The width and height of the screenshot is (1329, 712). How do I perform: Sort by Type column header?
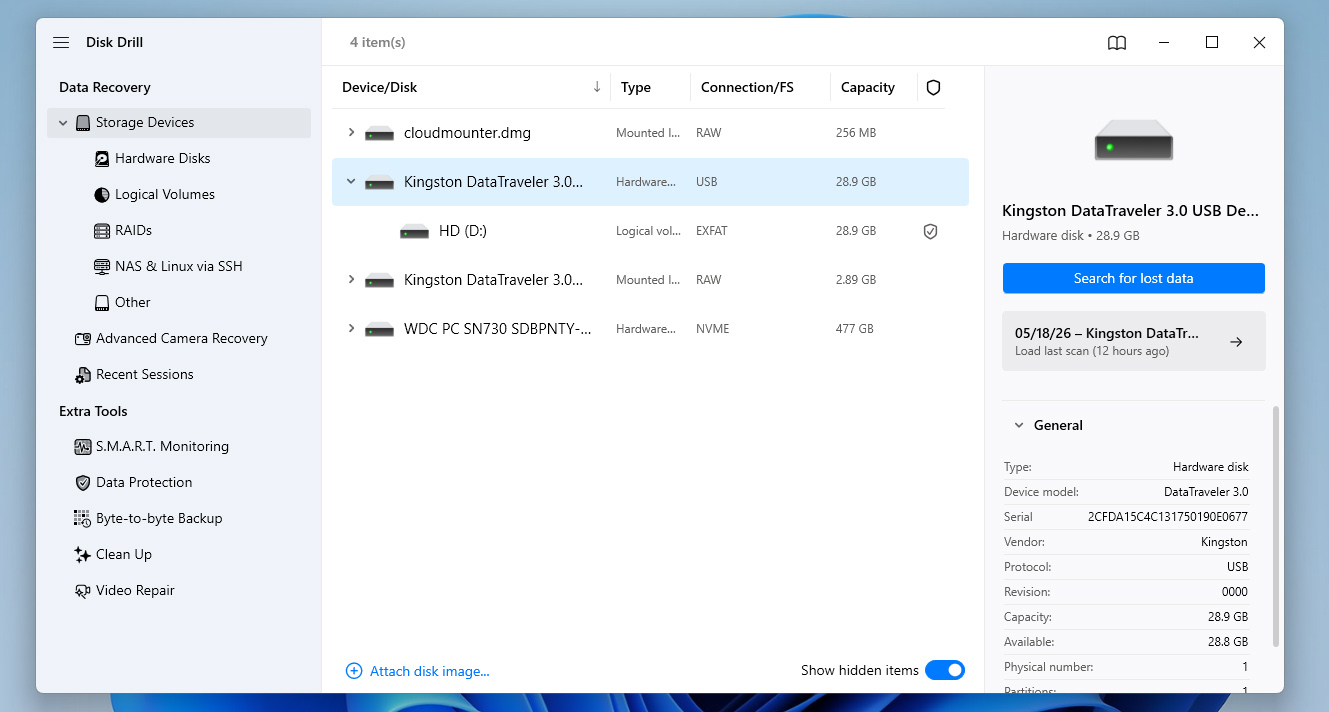coord(636,87)
